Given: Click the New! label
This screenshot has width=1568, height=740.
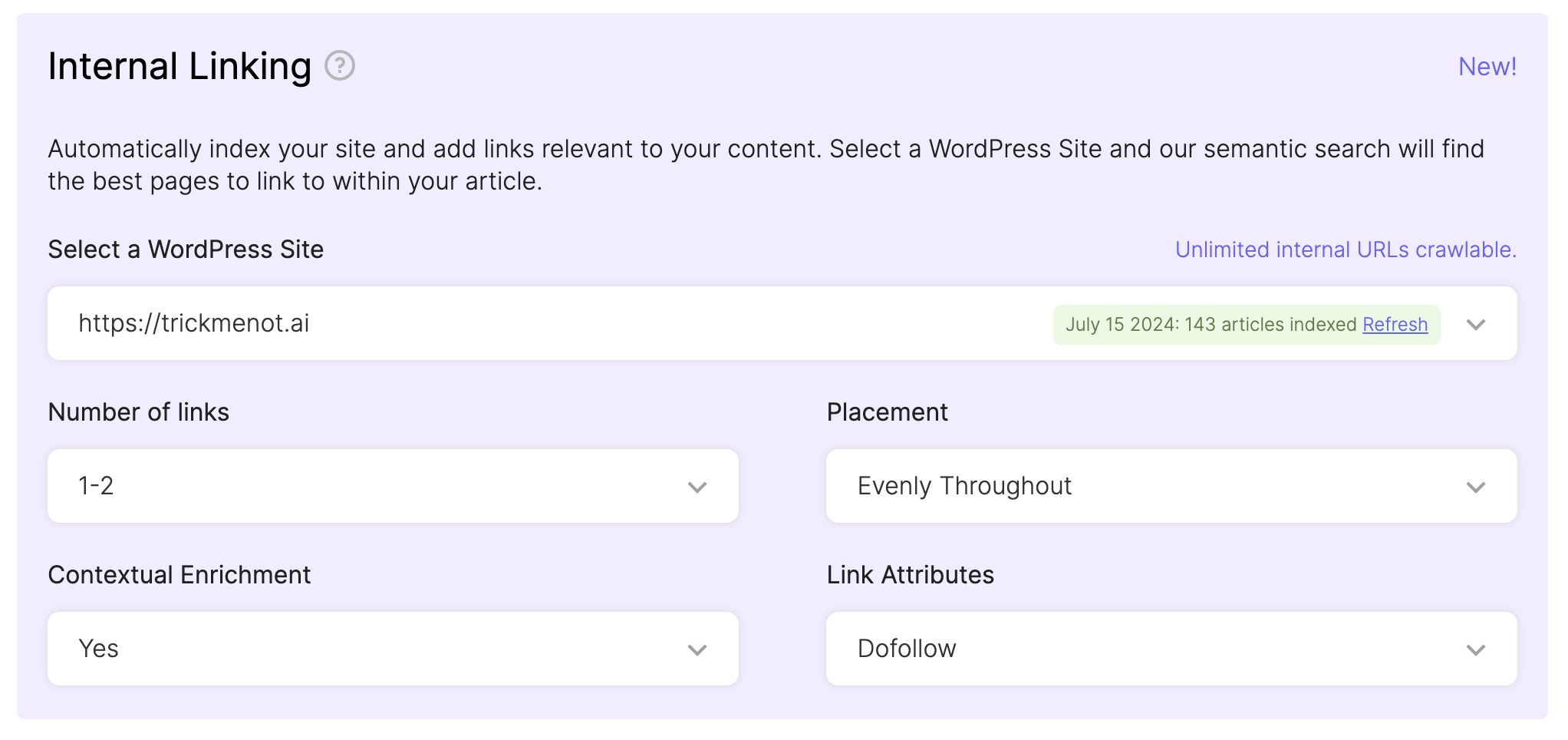Looking at the screenshot, I should click(x=1487, y=67).
